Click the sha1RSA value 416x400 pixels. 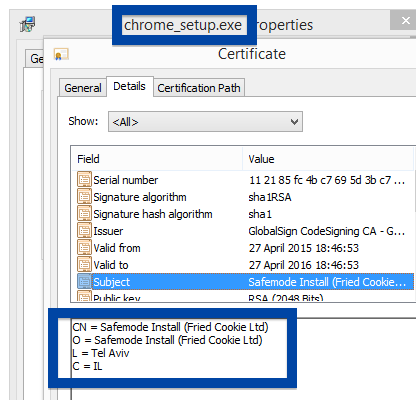pos(270,197)
